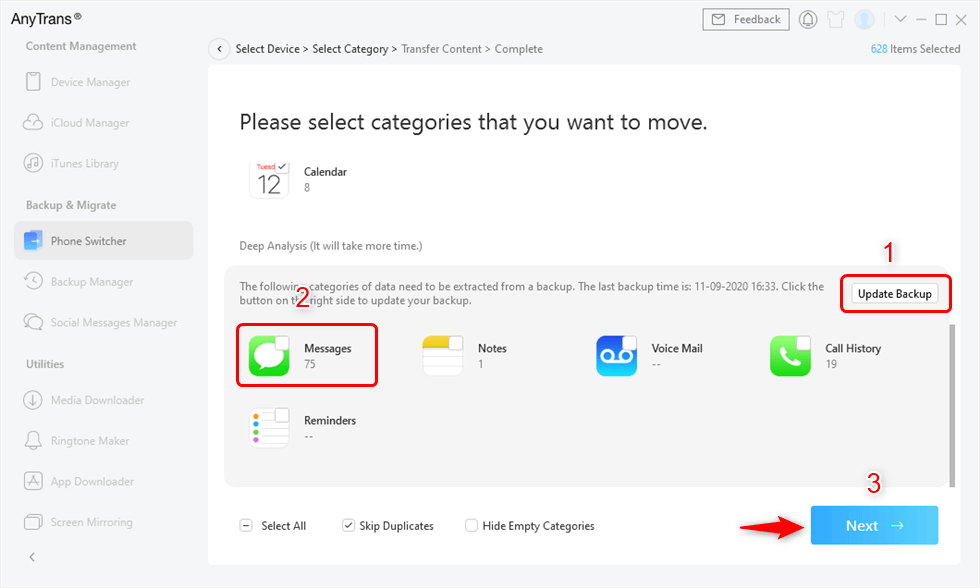Open Device Manager in the sidebar
Image resolution: width=980 pixels, height=588 pixels.
91,82
